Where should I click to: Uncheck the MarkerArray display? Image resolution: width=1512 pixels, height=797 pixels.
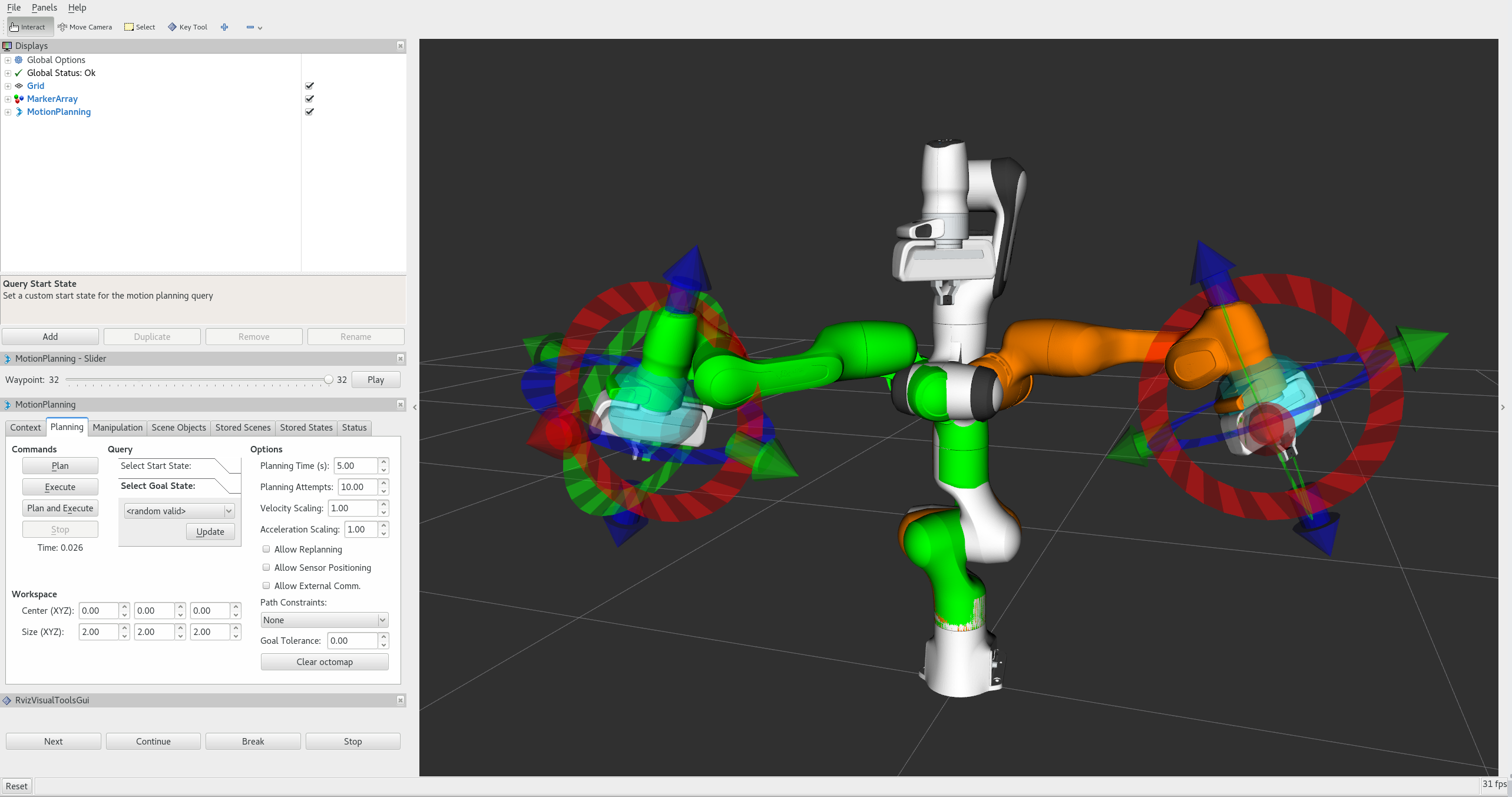[x=309, y=98]
